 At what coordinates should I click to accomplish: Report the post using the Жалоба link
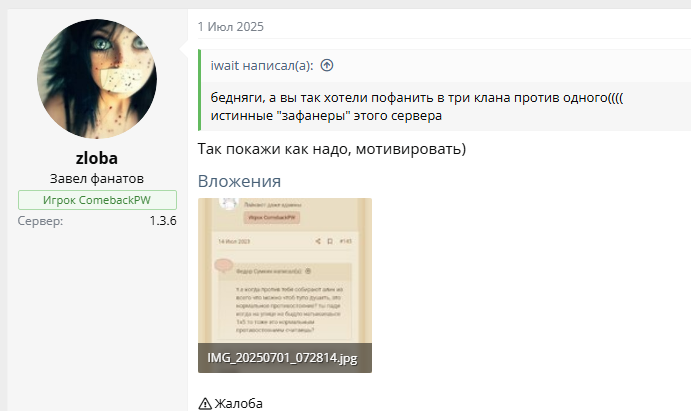(238, 403)
